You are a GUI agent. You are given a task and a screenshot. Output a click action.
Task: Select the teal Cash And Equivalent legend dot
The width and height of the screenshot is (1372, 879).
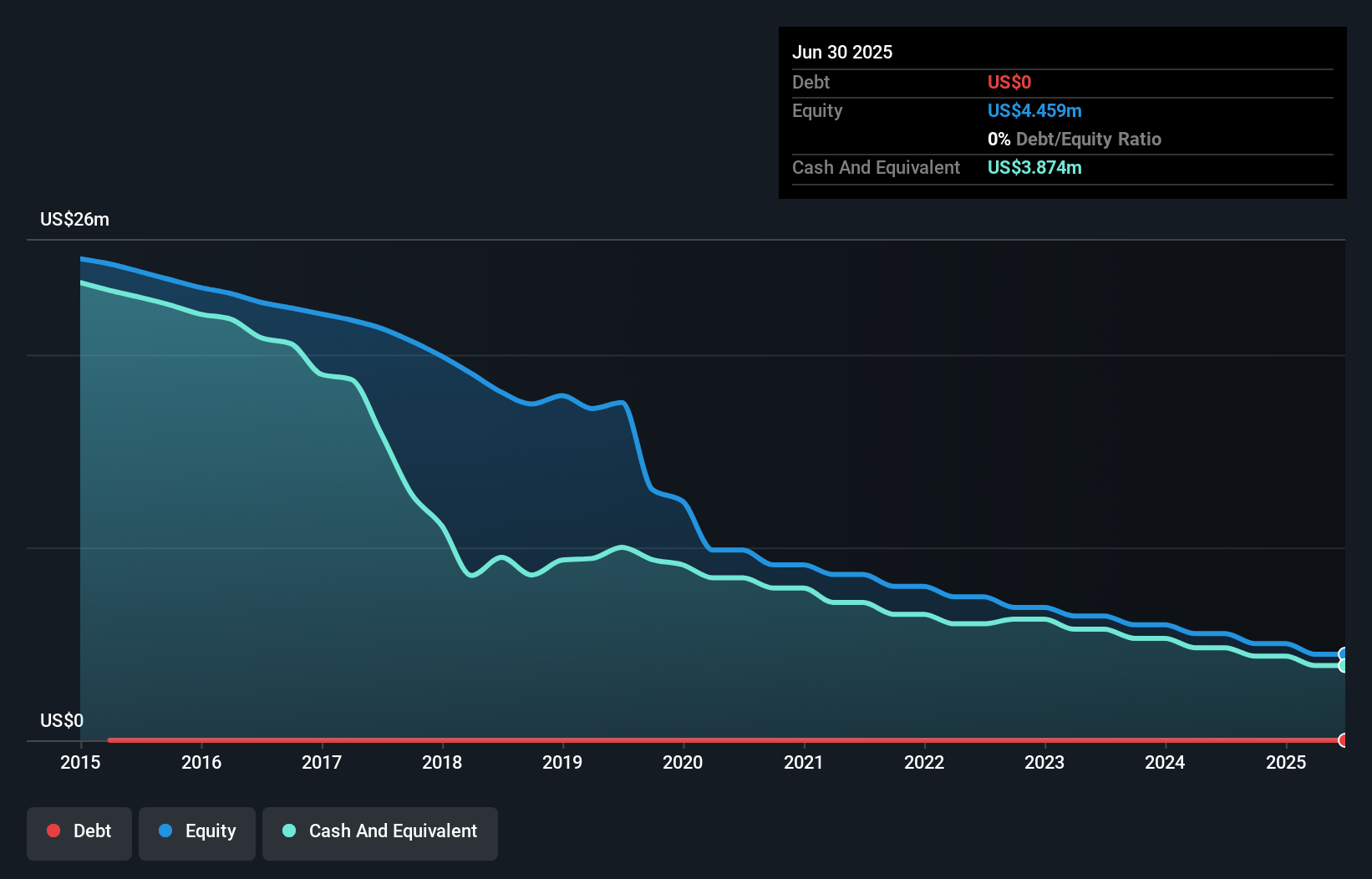(x=288, y=831)
